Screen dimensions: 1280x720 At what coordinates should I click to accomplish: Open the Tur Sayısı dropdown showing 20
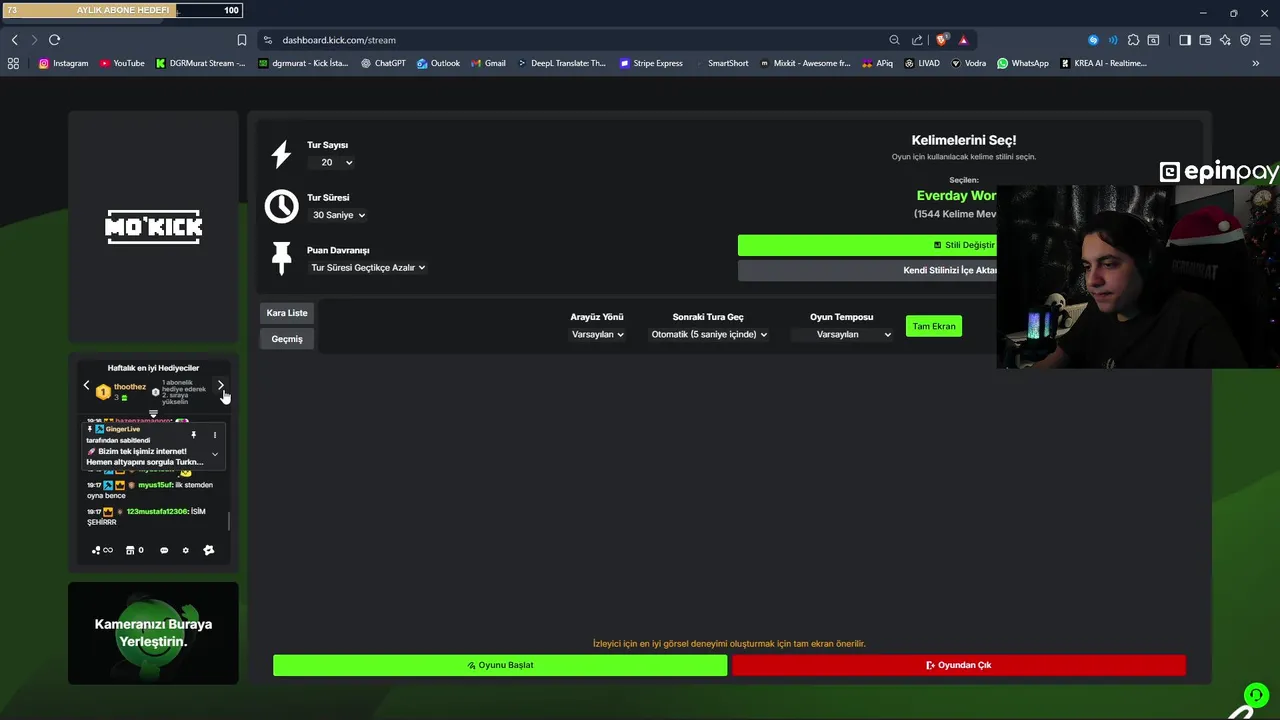tap(331, 162)
